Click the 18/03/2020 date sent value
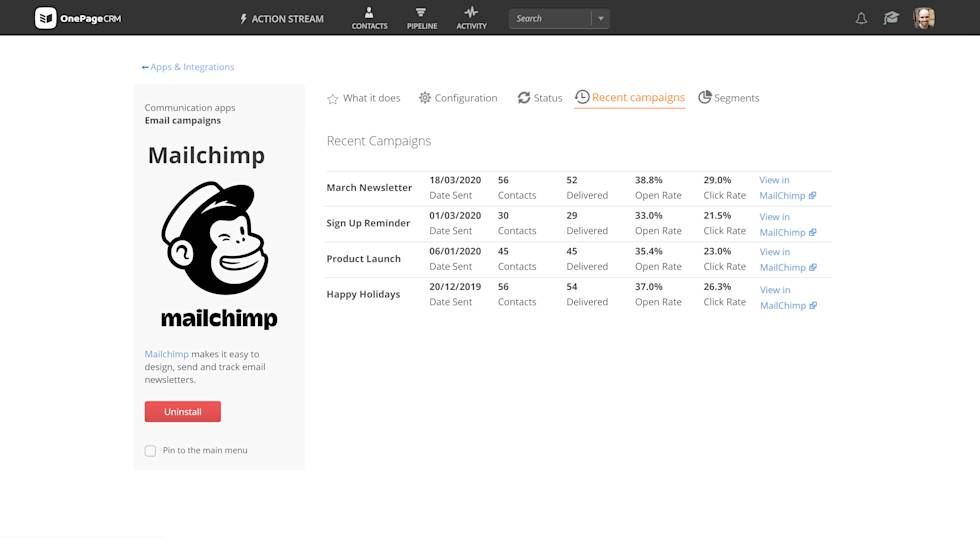980x551 pixels. [x=455, y=180]
